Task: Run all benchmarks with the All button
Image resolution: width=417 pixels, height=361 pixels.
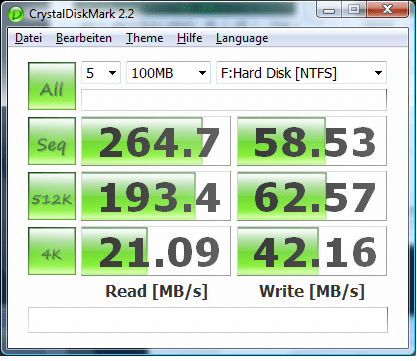Action: (52, 86)
